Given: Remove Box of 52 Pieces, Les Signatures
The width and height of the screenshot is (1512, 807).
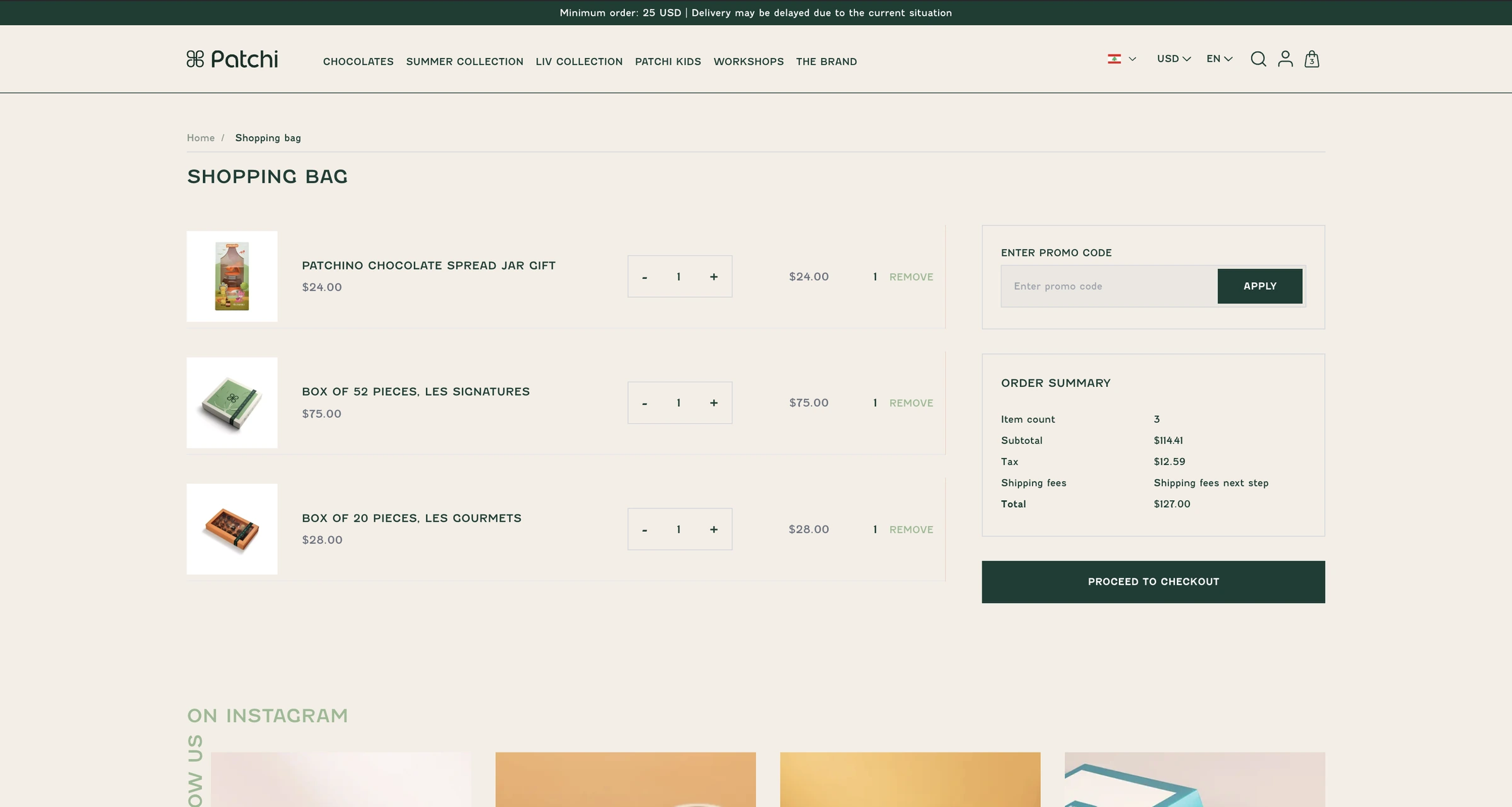Looking at the screenshot, I should point(911,403).
